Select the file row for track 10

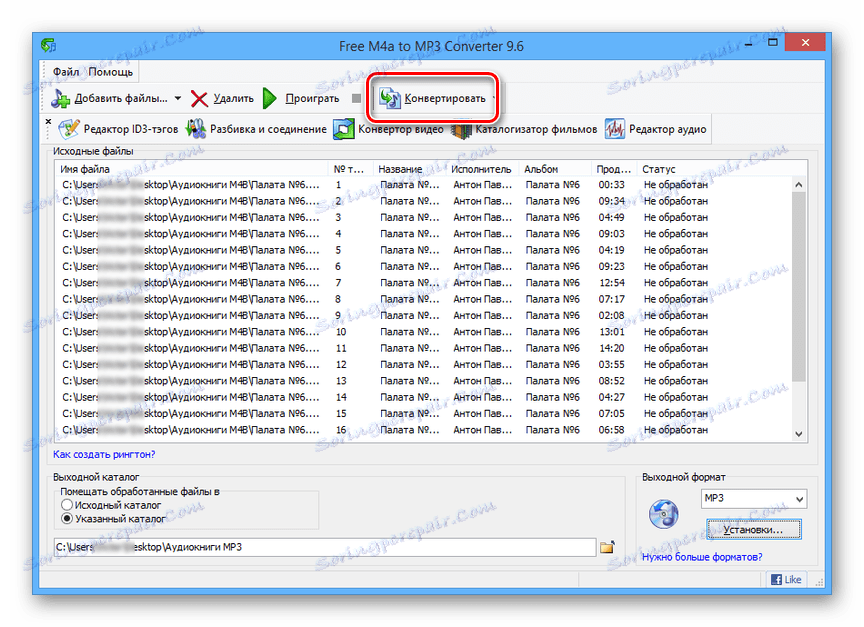point(423,332)
